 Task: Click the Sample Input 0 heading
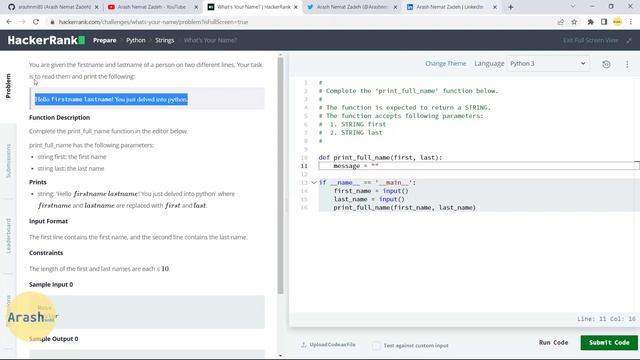pyautogui.click(x=51, y=284)
